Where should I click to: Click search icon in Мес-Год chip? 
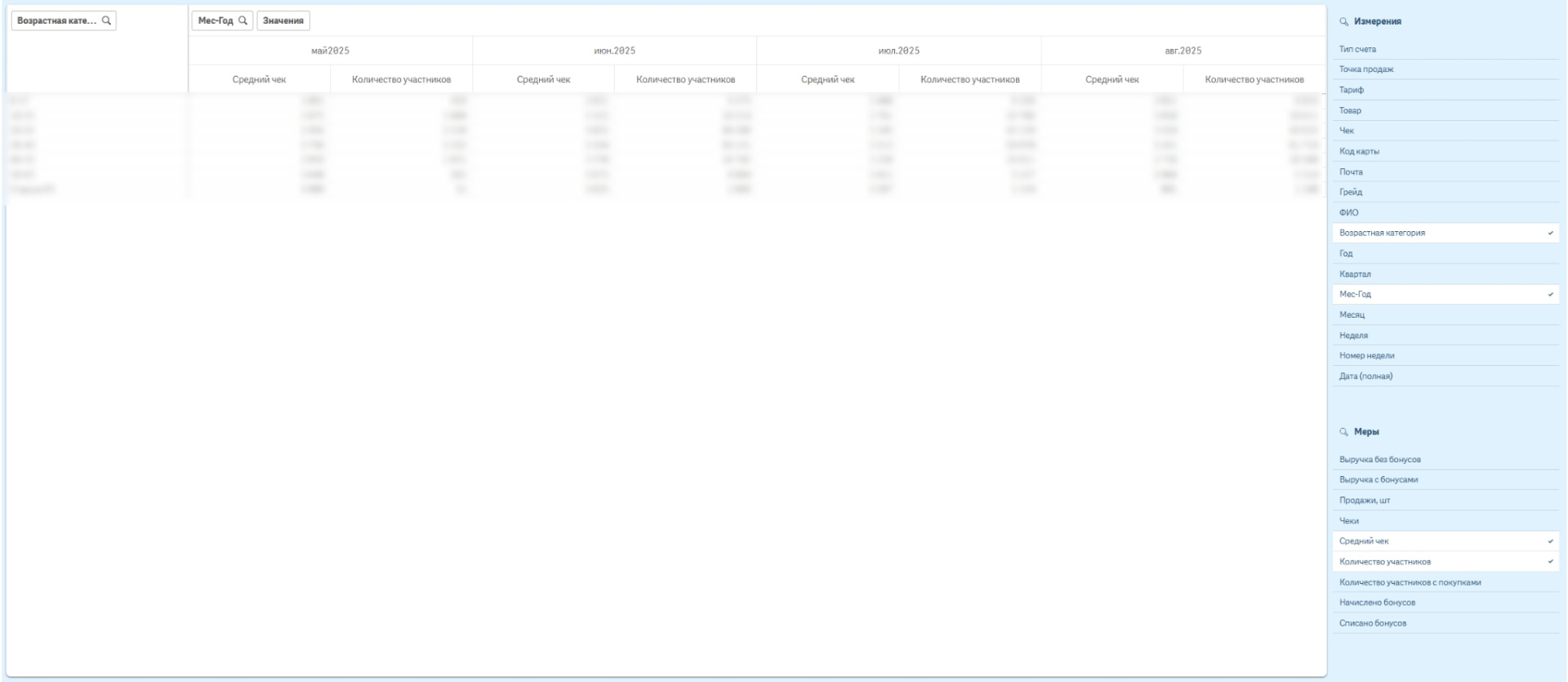click(x=243, y=20)
